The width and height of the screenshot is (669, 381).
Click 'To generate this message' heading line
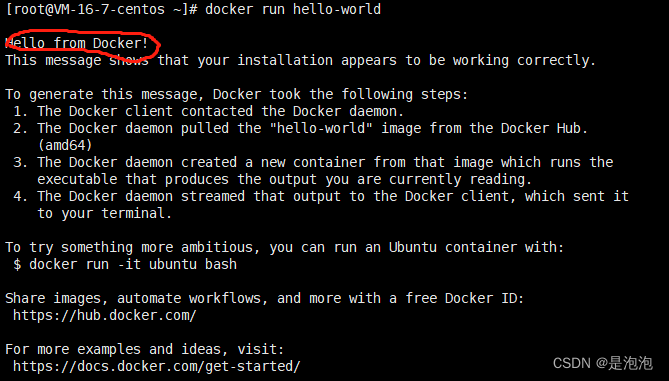tap(236, 94)
